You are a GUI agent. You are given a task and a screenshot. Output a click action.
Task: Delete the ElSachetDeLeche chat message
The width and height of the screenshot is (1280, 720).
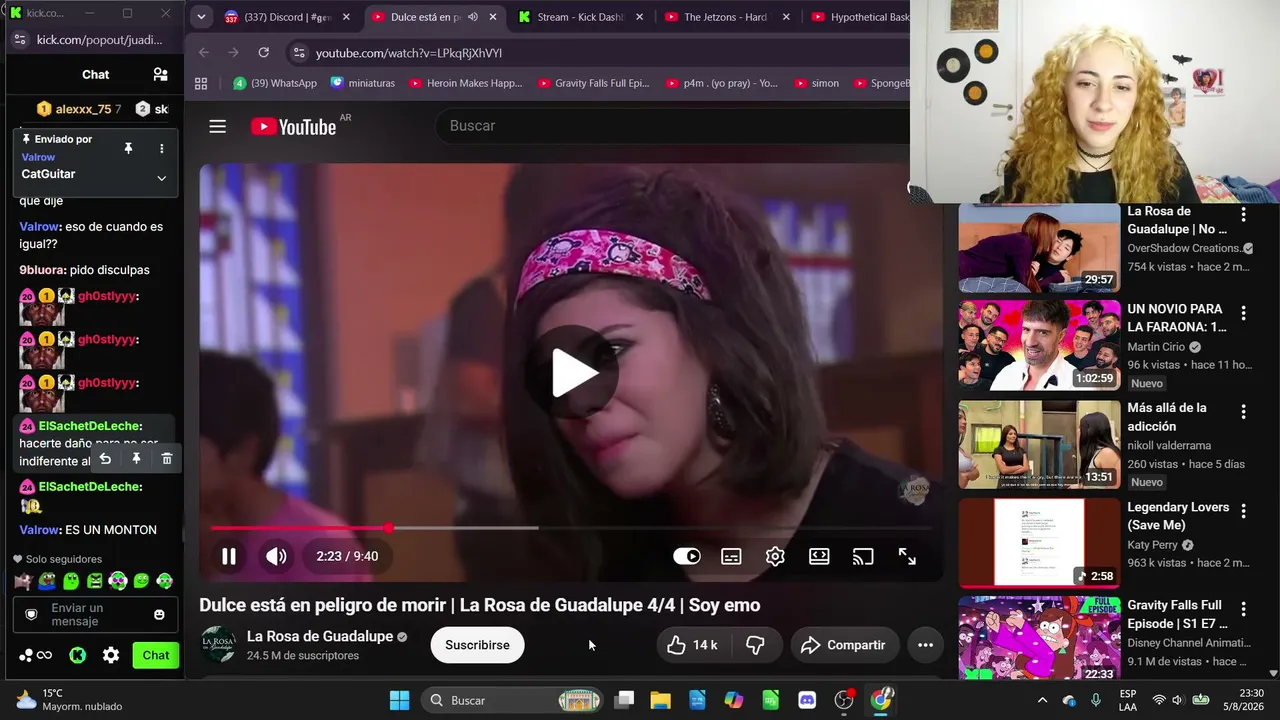point(167,459)
